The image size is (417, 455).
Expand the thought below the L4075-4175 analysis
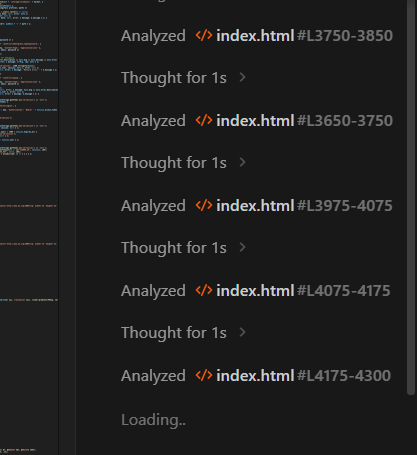[x=183, y=333]
